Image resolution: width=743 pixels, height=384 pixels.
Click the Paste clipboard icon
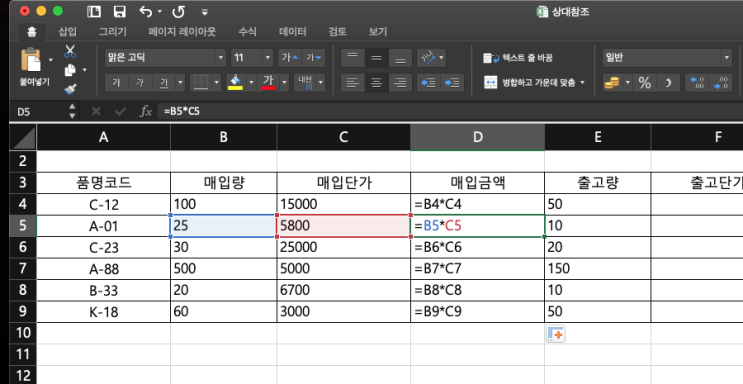pos(31,60)
